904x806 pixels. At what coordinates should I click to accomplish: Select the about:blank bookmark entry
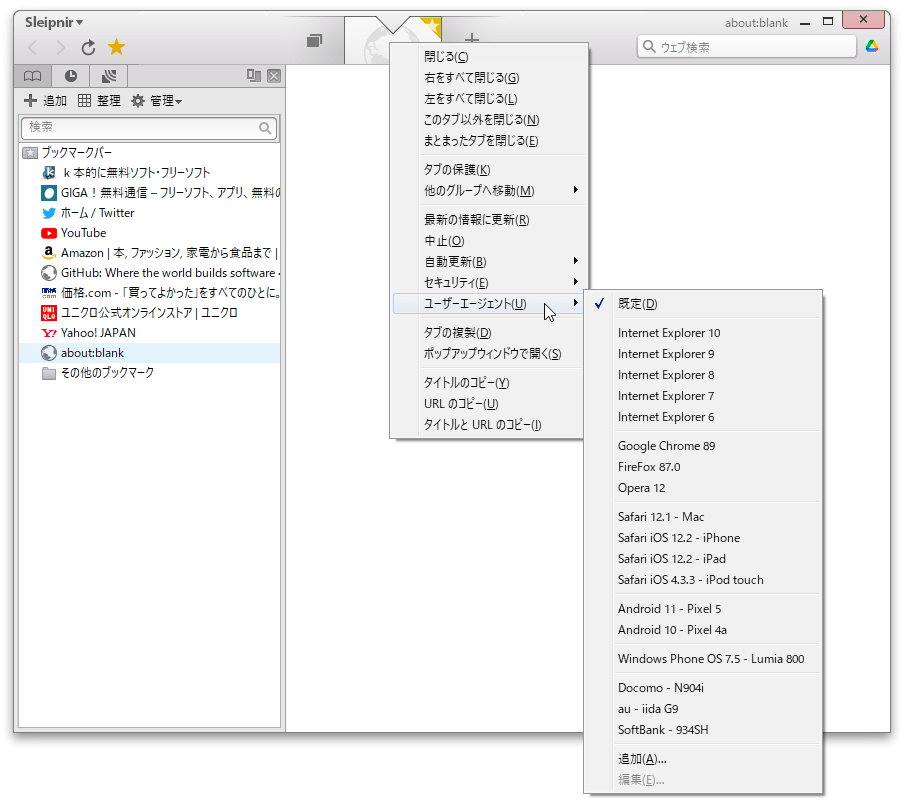(x=150, y=353)
